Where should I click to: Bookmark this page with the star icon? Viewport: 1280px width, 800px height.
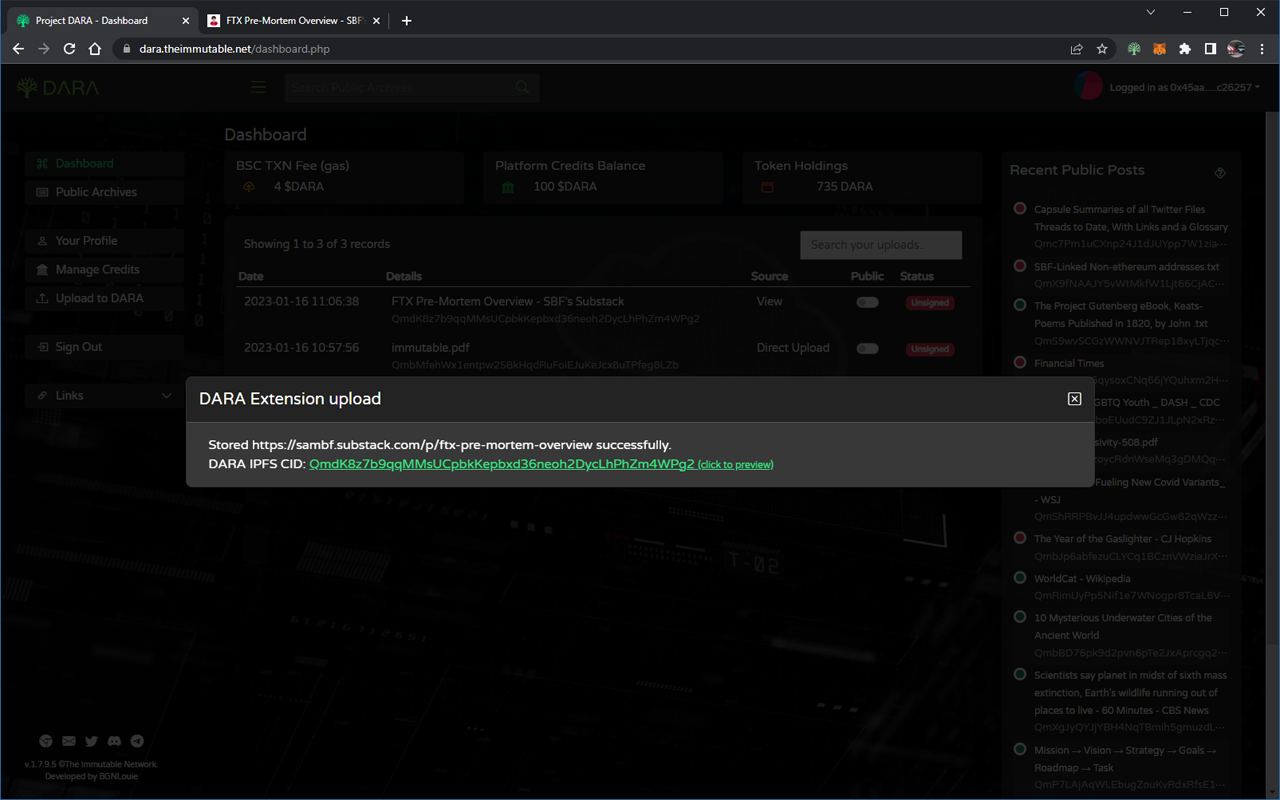[x=1102, y=48]
